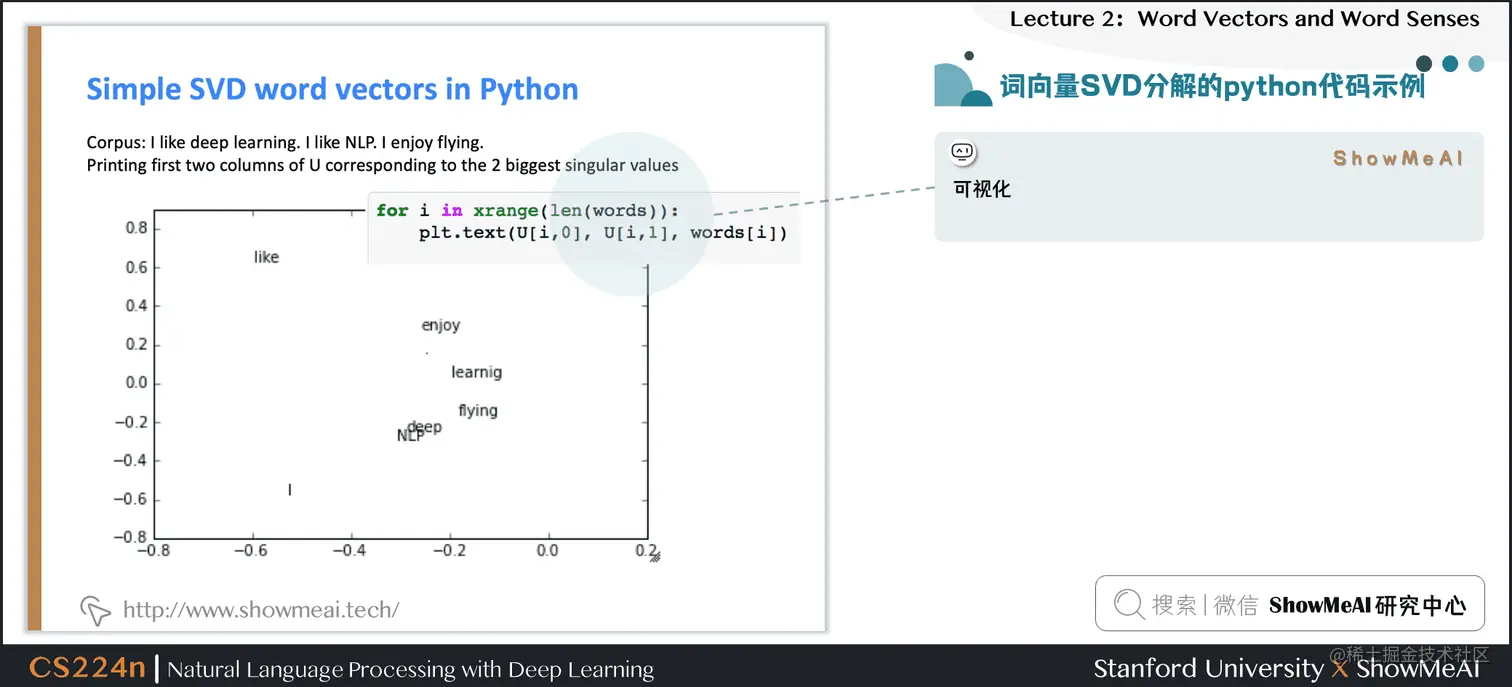Click the word enjoy on the scatter plot
Viewport: 1512px width, 687px height.
click(440, 325)
